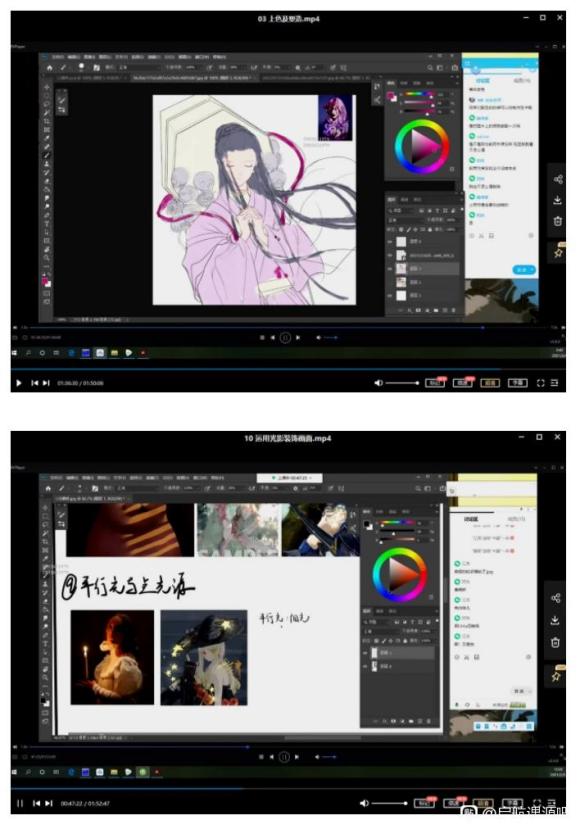Screen dimensions: 580x829
Task: Go to previous video in bottom player
Action: pos(36,803)
